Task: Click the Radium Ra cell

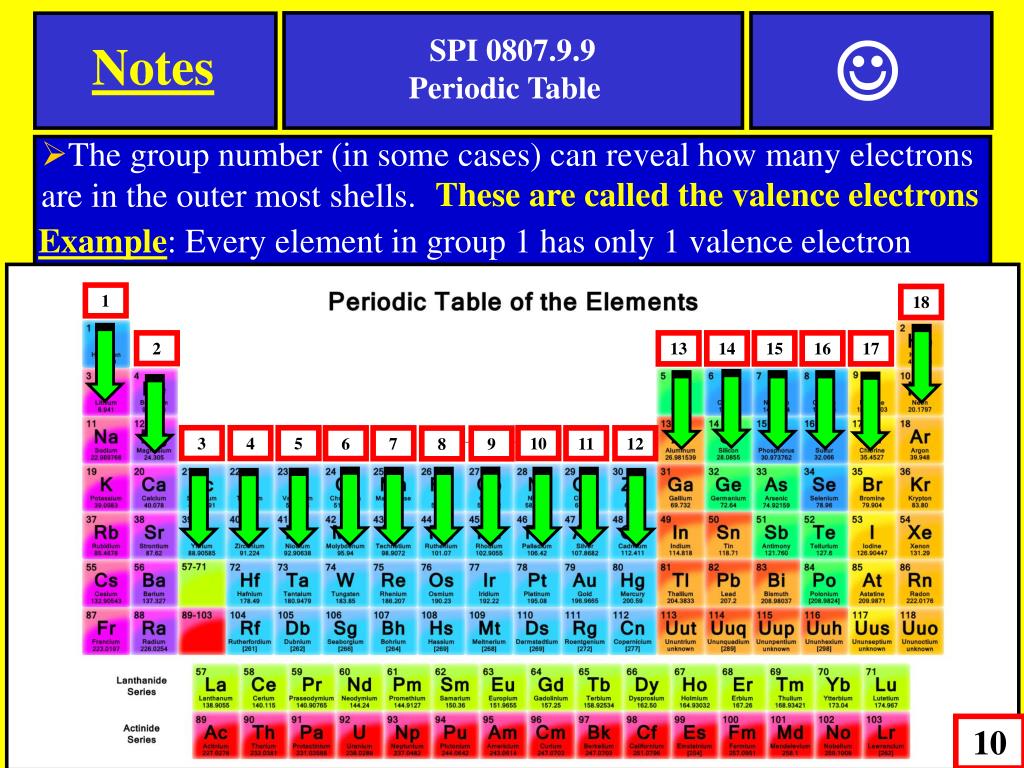Action: tap(154, 632)
